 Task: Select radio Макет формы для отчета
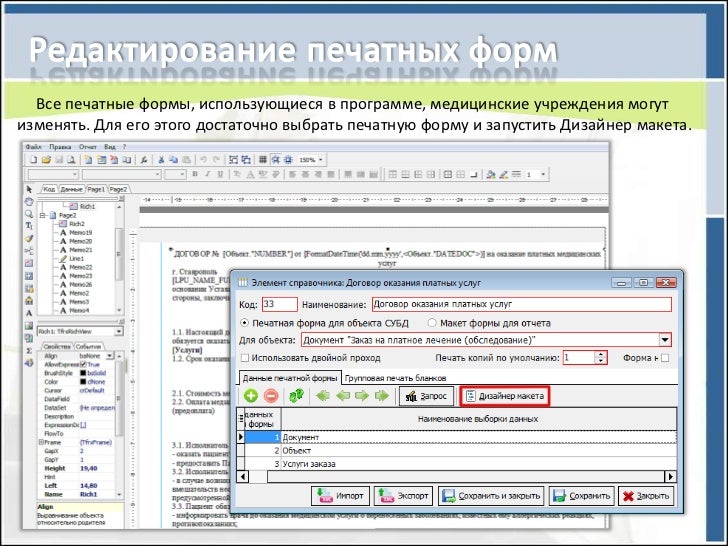point(432,323)
